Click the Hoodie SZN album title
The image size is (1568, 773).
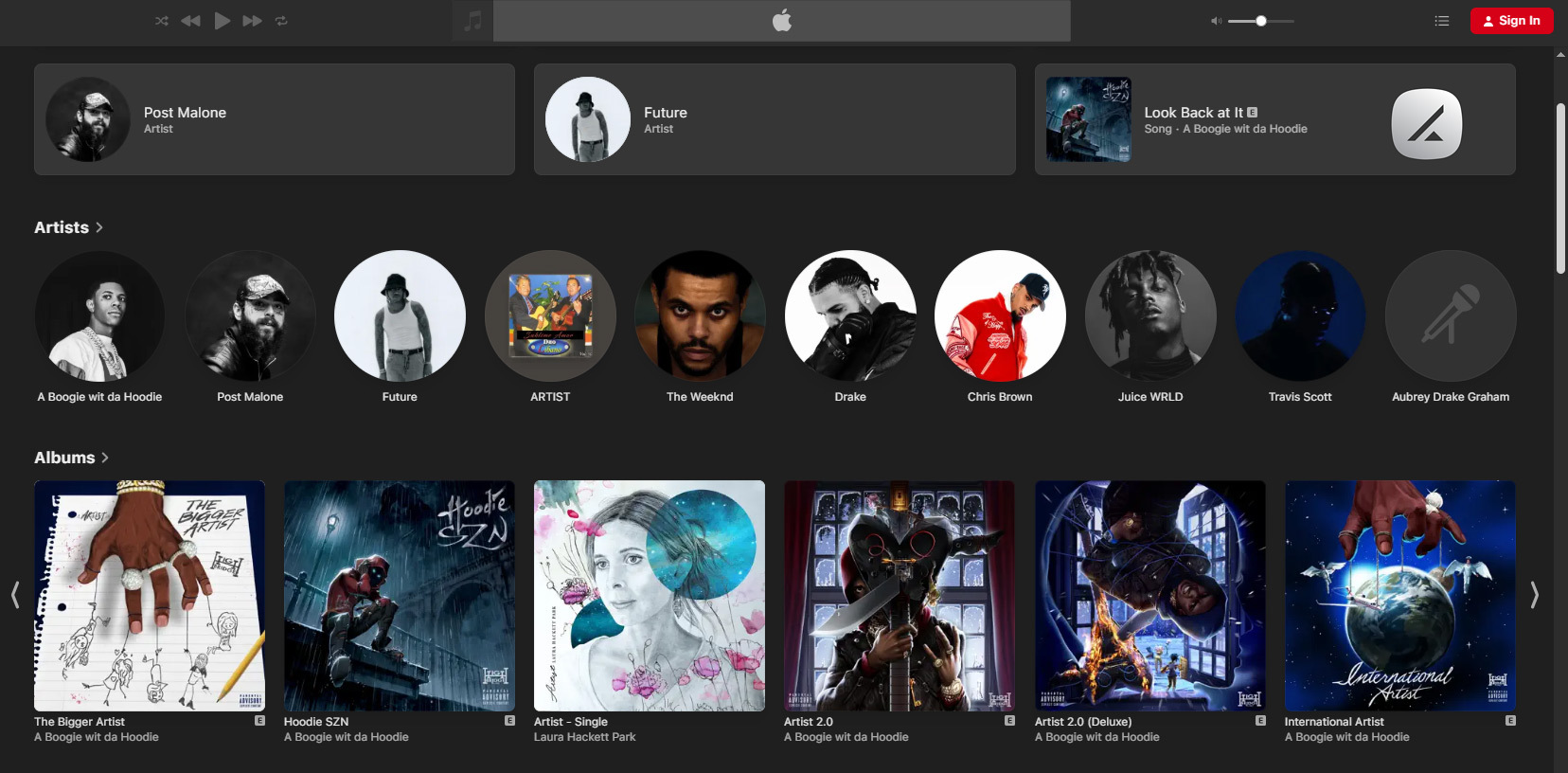(x=316, y=722)
